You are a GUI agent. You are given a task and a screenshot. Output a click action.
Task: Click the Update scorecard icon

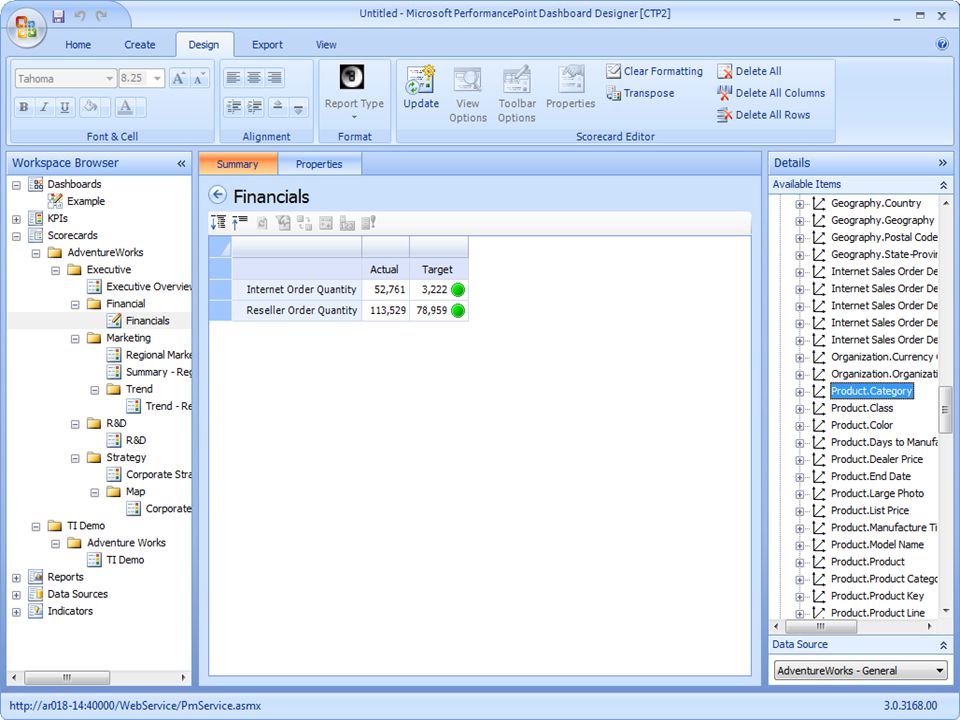coord(421,87)
